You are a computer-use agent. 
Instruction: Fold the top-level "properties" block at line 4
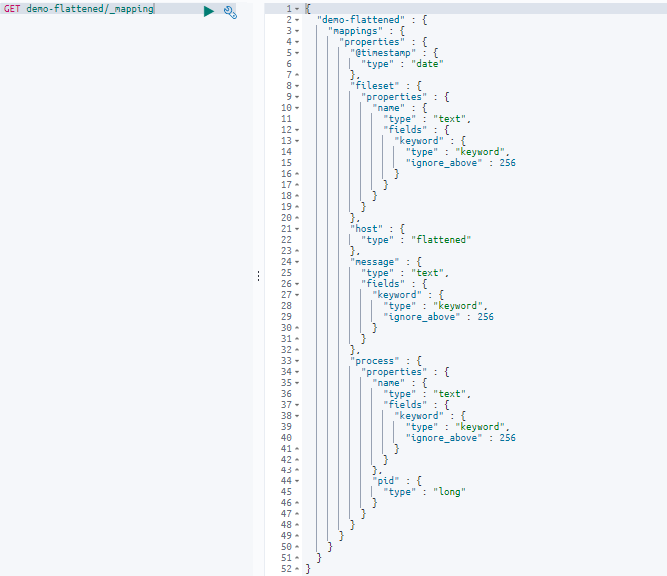coord(297,42)
